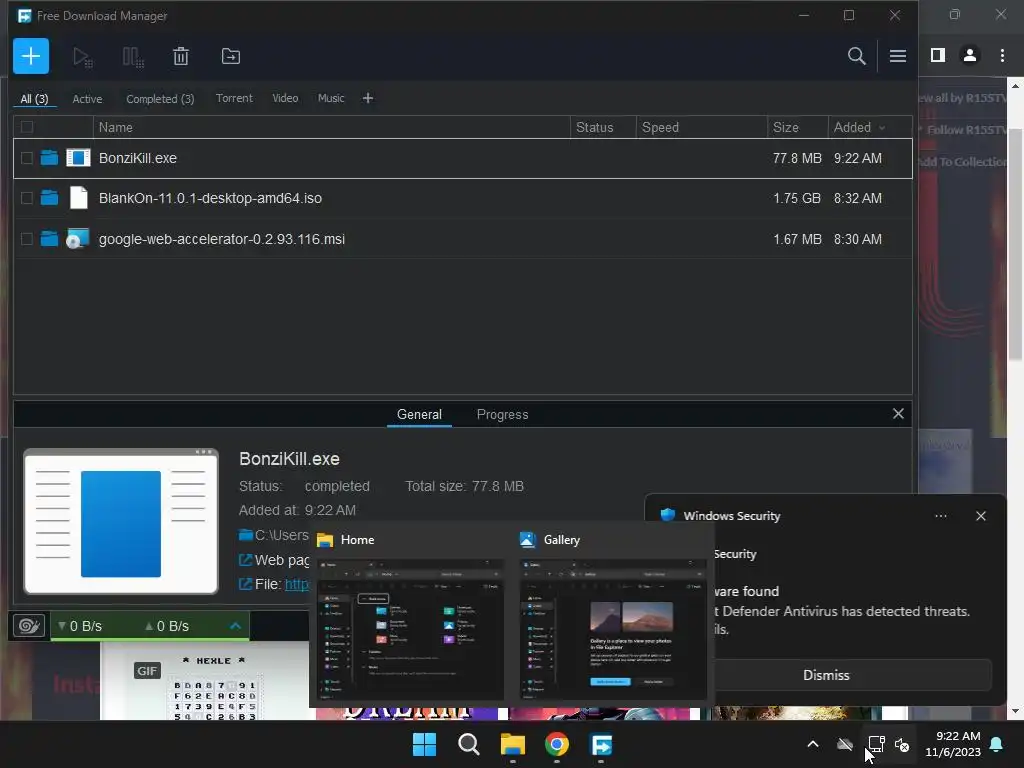Click the File http link in details
1024x768 pixels.
[x=297, y=584]
